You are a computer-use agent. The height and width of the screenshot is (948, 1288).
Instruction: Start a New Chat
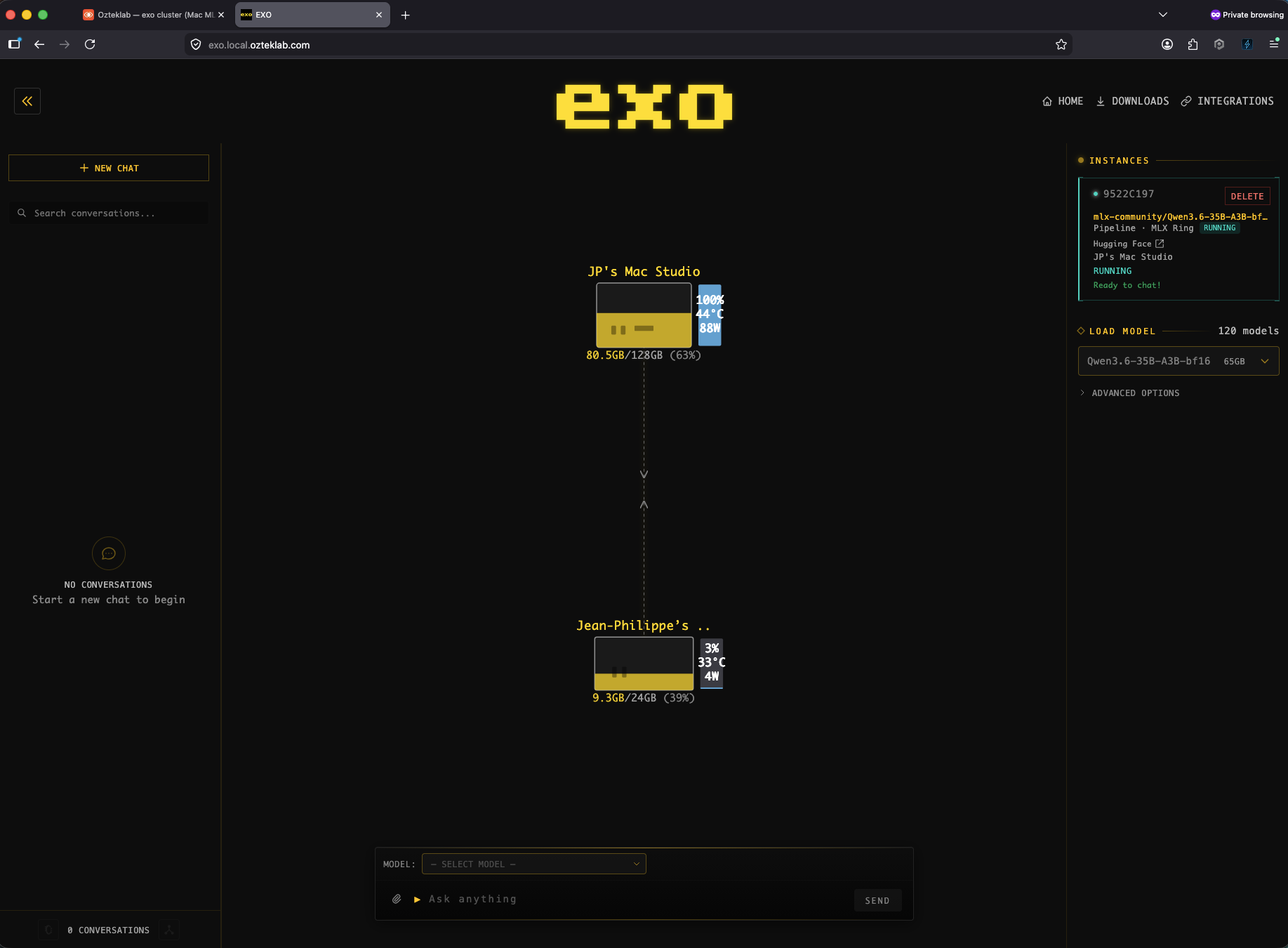109,168
